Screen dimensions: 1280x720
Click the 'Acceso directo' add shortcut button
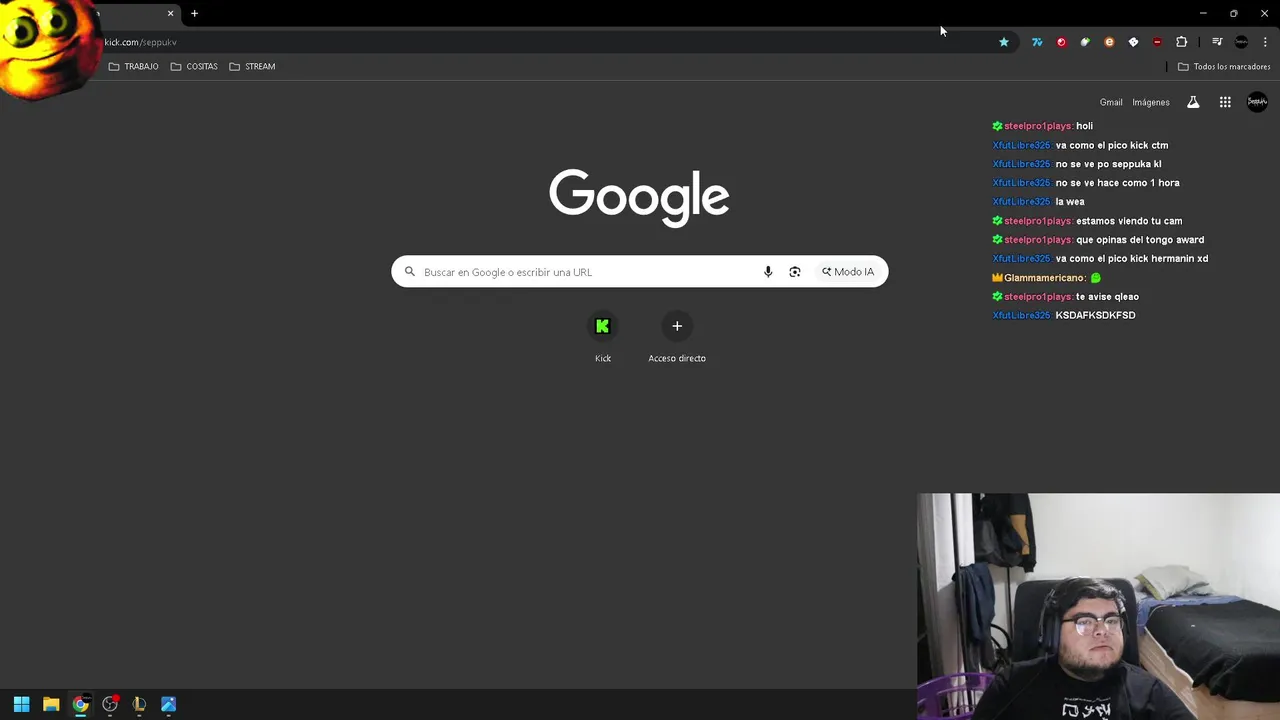(x=677, y=338)
